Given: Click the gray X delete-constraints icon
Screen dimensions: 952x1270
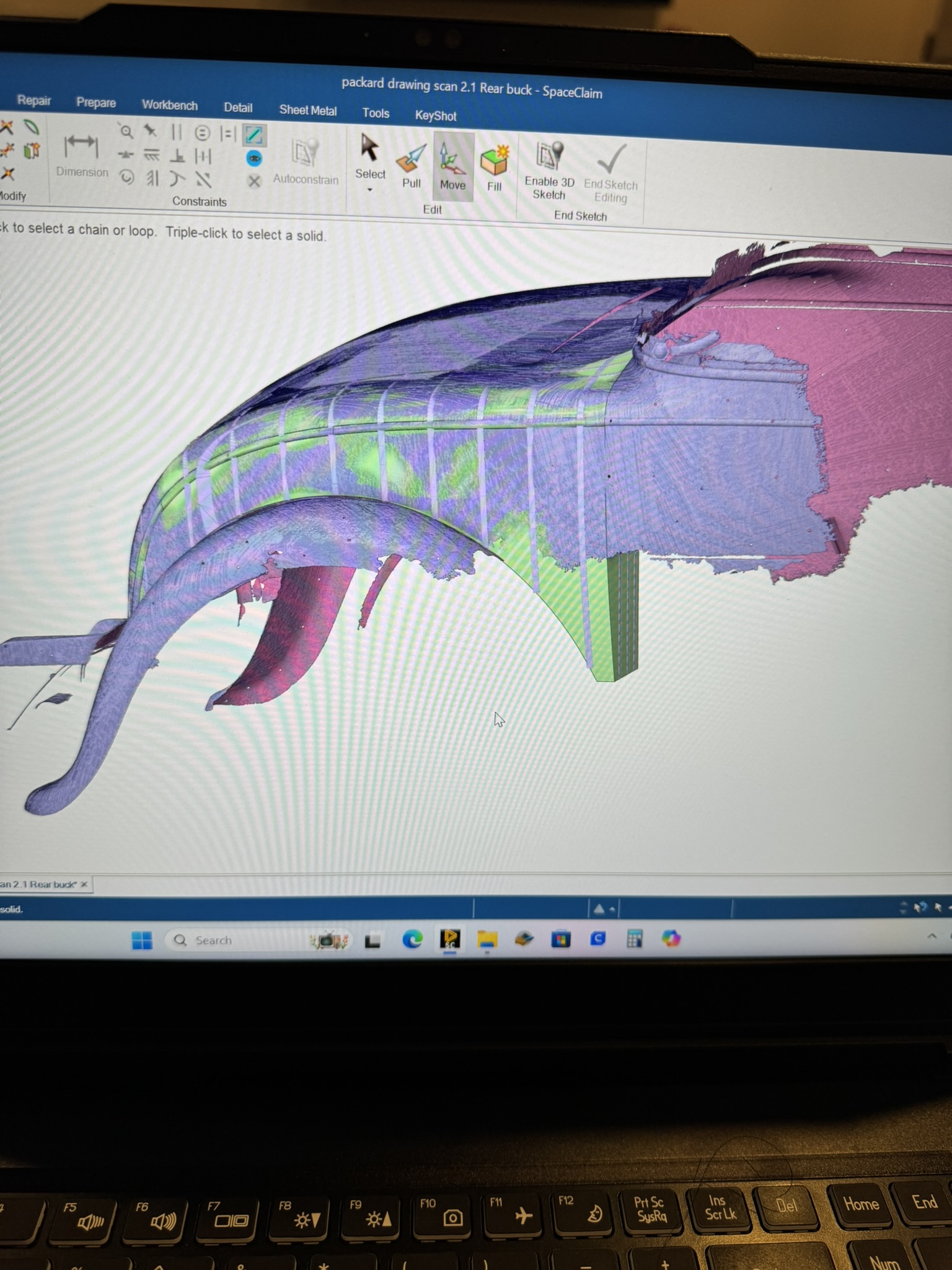Looking at the screenshot, I should point(254,181).
